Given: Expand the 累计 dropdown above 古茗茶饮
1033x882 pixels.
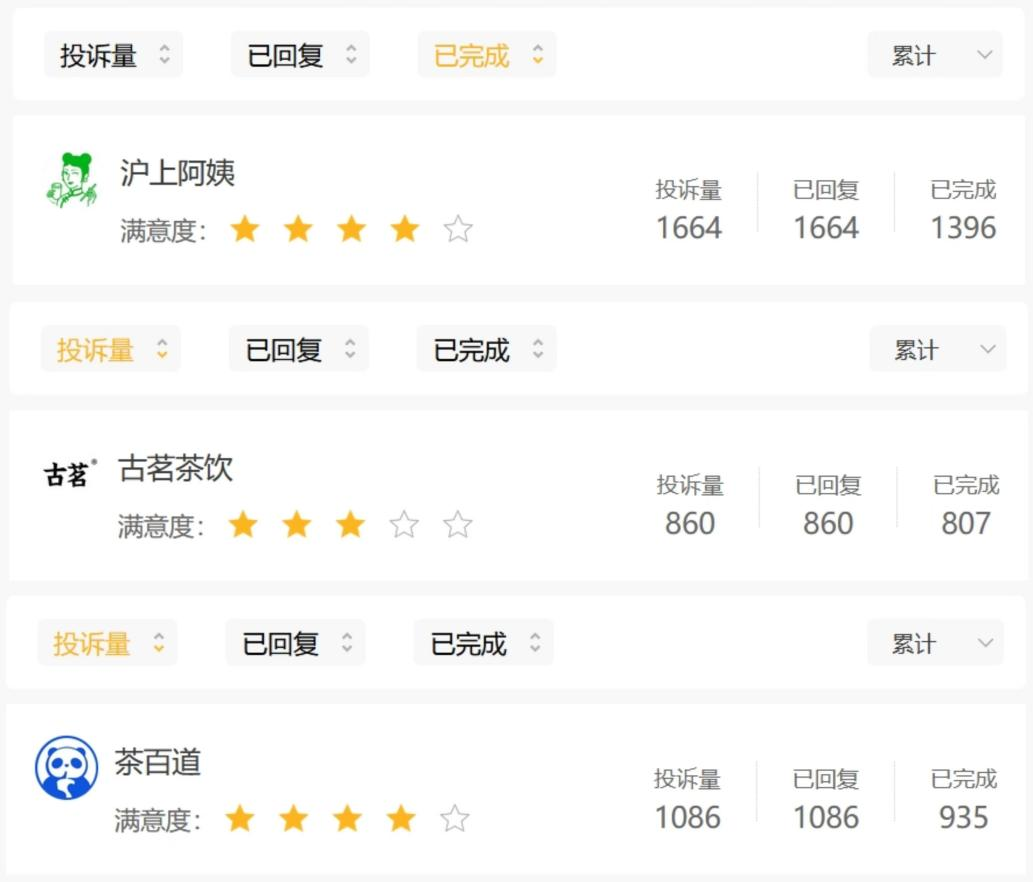Looking at the screenshot, I should pyautogui.click(x=937, y=349).
